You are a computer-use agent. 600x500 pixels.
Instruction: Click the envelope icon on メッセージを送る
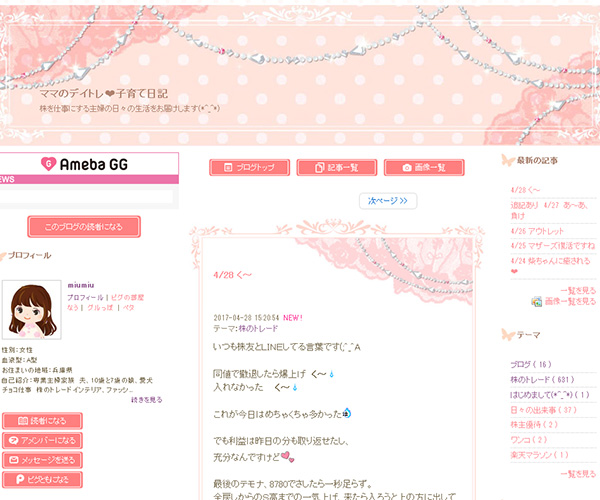[16, 460]
